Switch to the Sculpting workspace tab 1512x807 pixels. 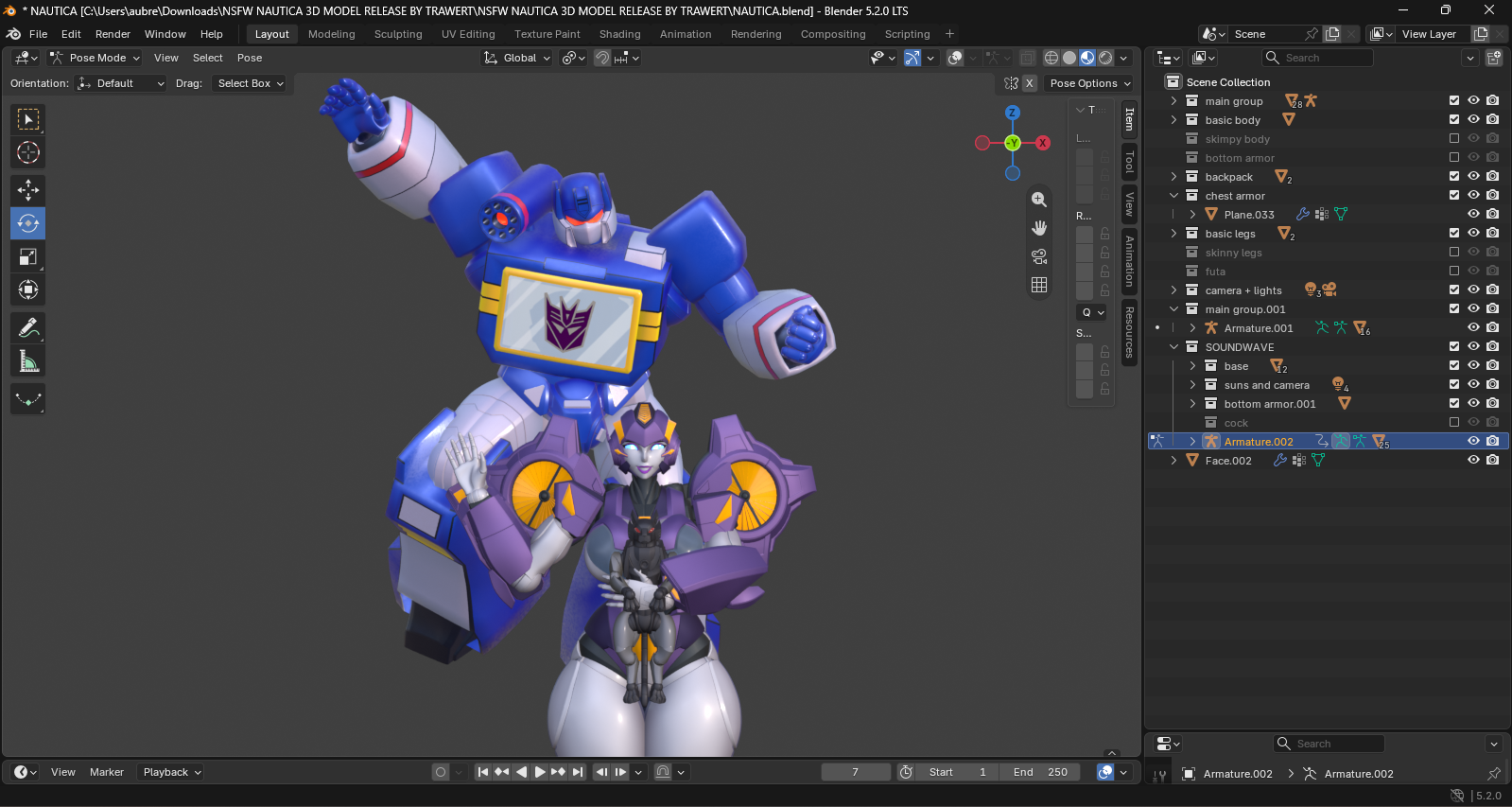tap(398, 34)
